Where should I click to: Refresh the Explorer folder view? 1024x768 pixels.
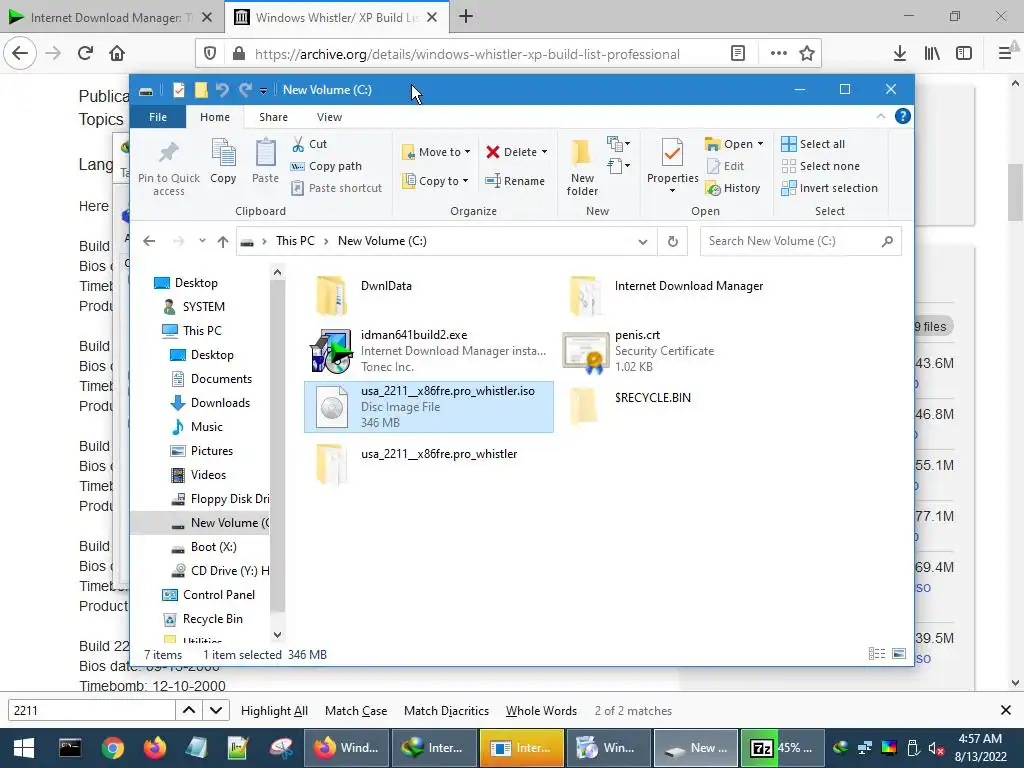point(673,242)
